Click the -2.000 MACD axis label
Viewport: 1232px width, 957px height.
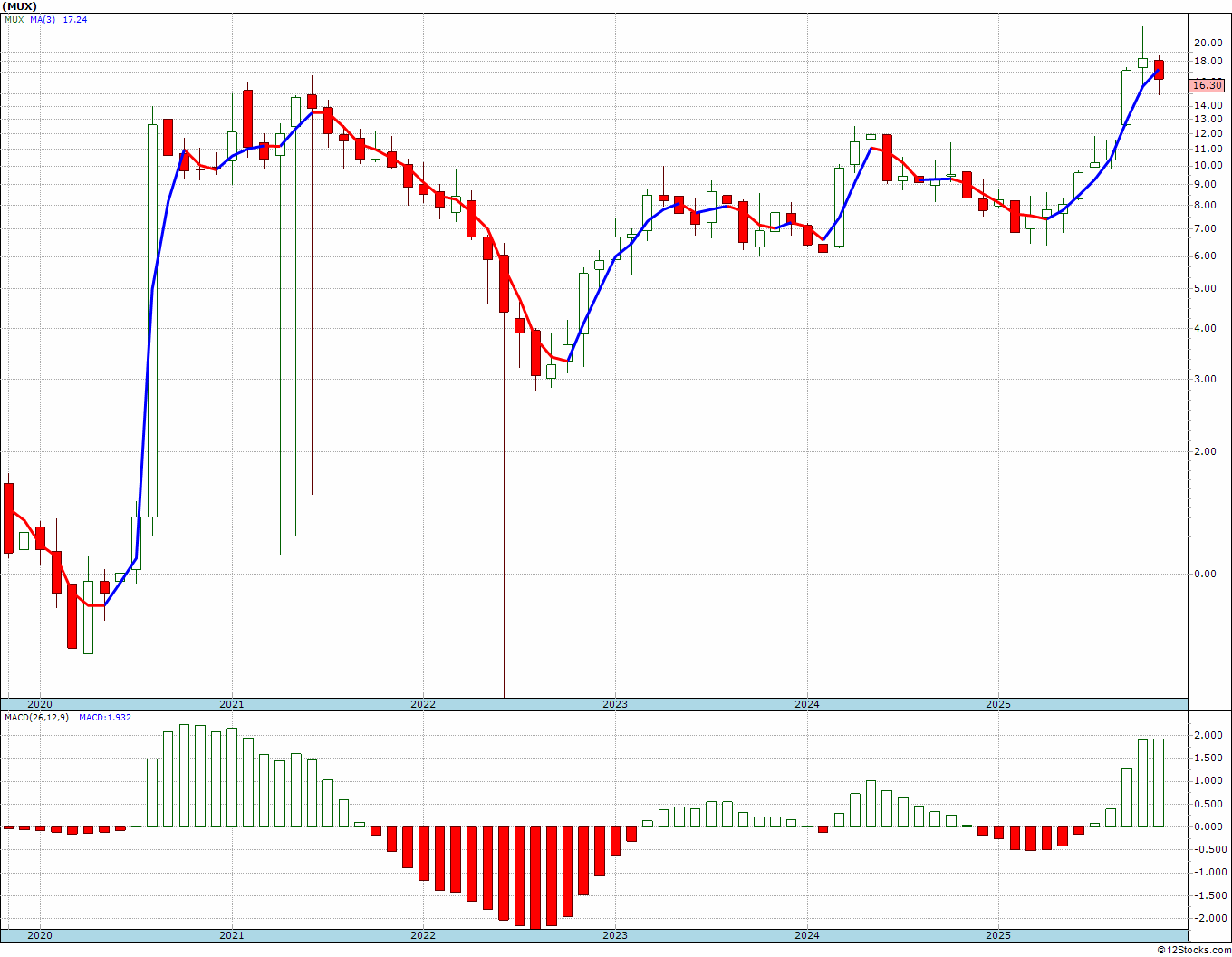pyautogui.click(x=1208, y=919)
